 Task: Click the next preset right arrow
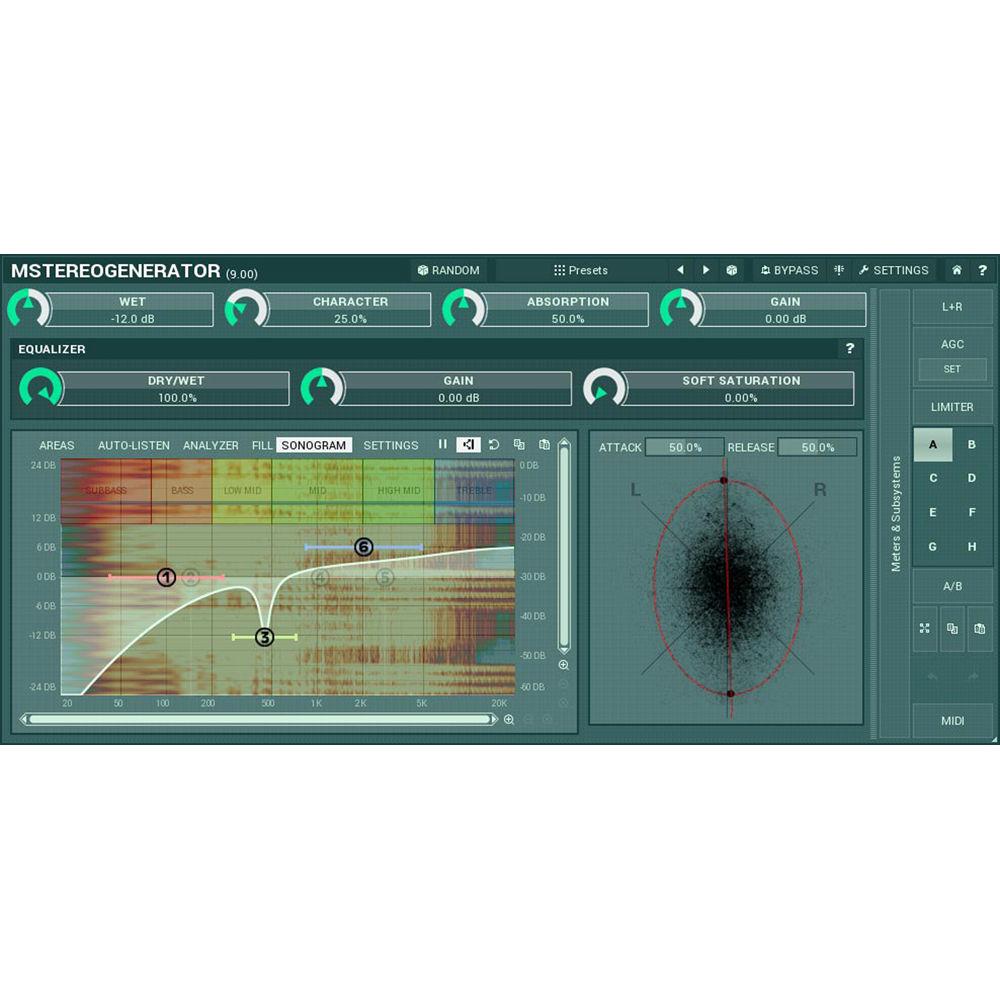coord(706,270)
